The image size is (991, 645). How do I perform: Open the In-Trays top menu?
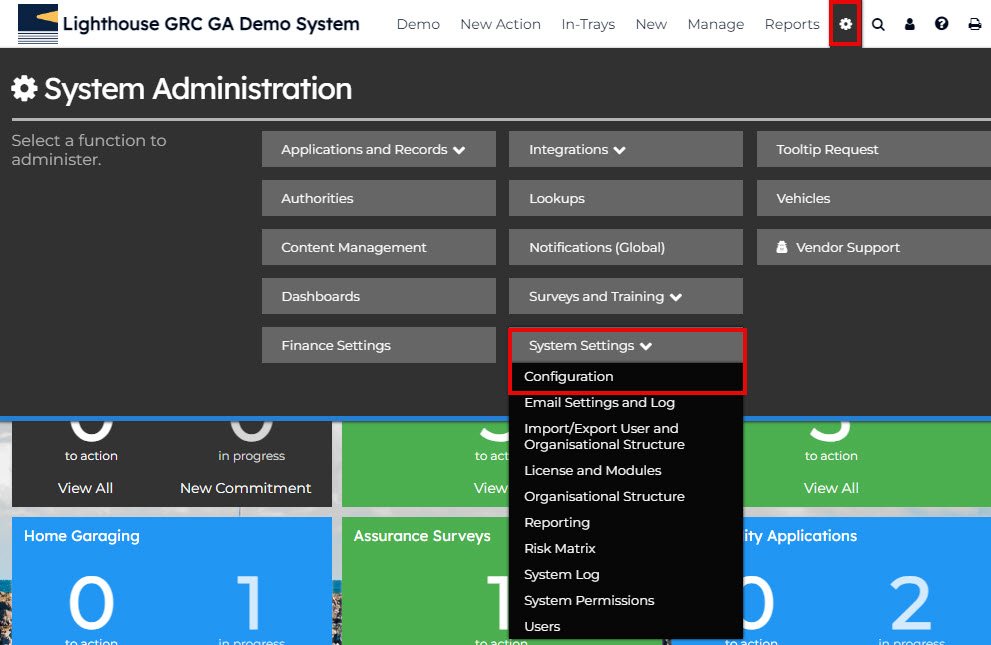click(x=588, y=24)
